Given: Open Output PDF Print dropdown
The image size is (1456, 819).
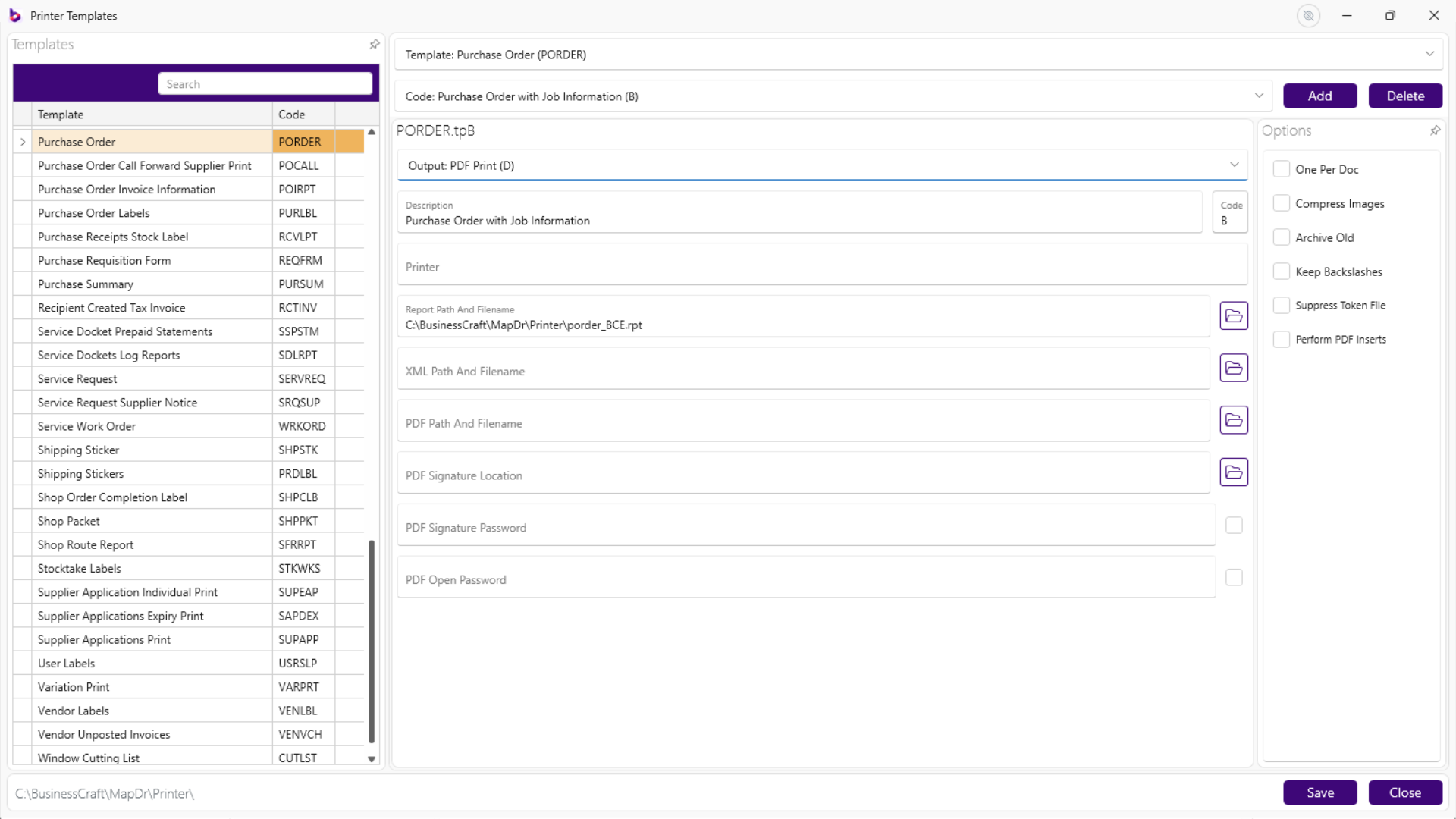Looking at the screenshot, I should point(1234,165).
